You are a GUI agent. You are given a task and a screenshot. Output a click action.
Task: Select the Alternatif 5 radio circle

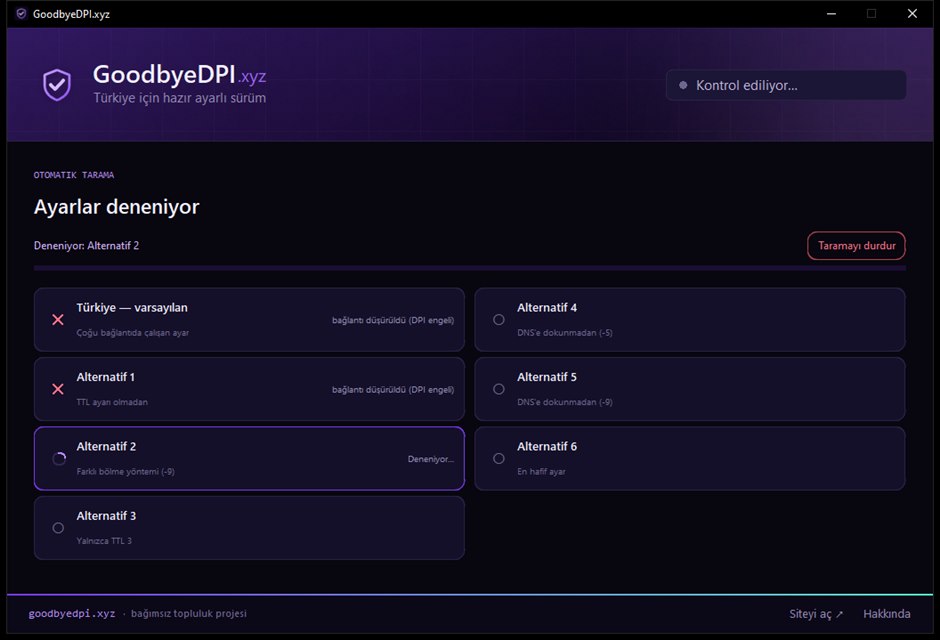pos(499,389)
